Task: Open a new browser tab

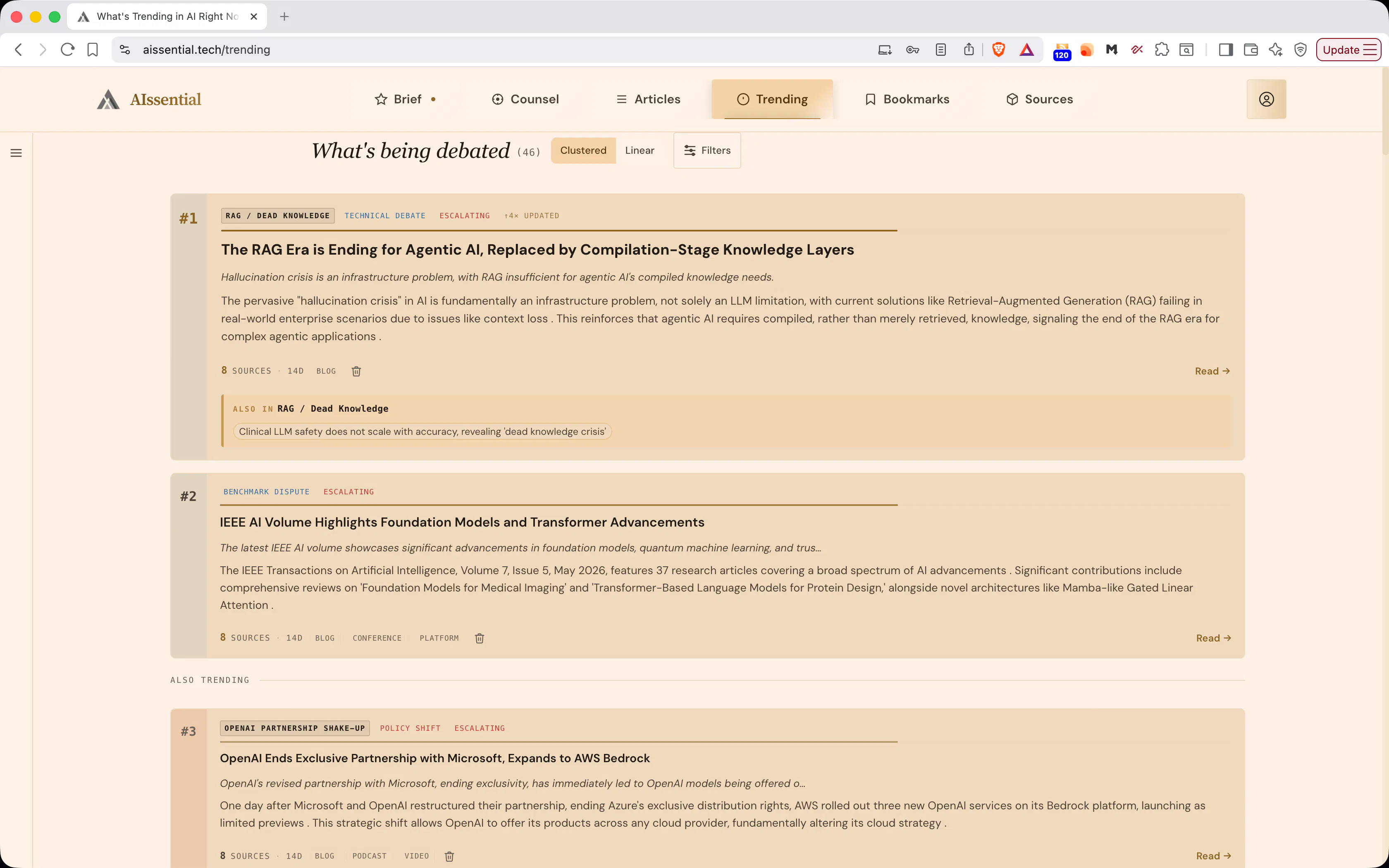Action: click(x=284, y=17)
